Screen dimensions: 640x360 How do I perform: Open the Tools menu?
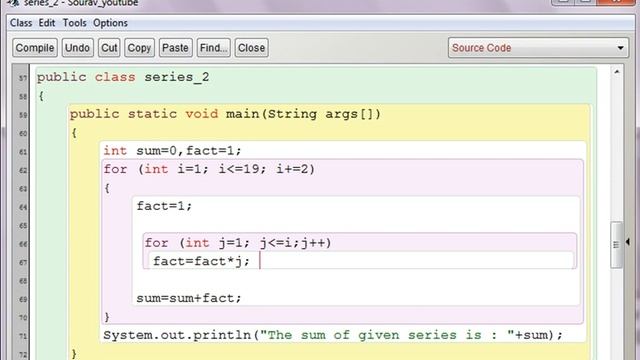[74, 23]
